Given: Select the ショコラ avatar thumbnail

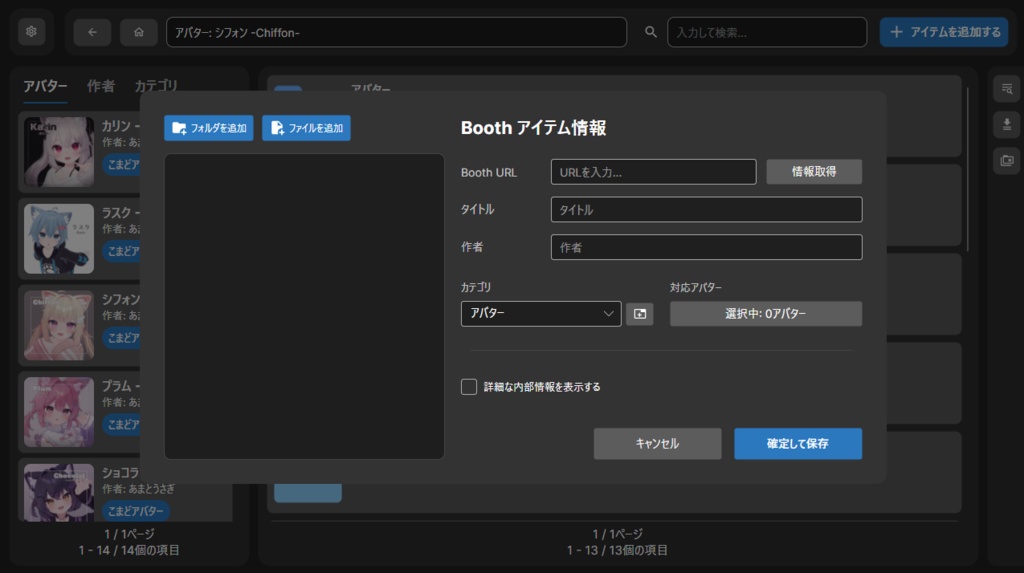Looking at the screenshot, I should click(59, 493).
